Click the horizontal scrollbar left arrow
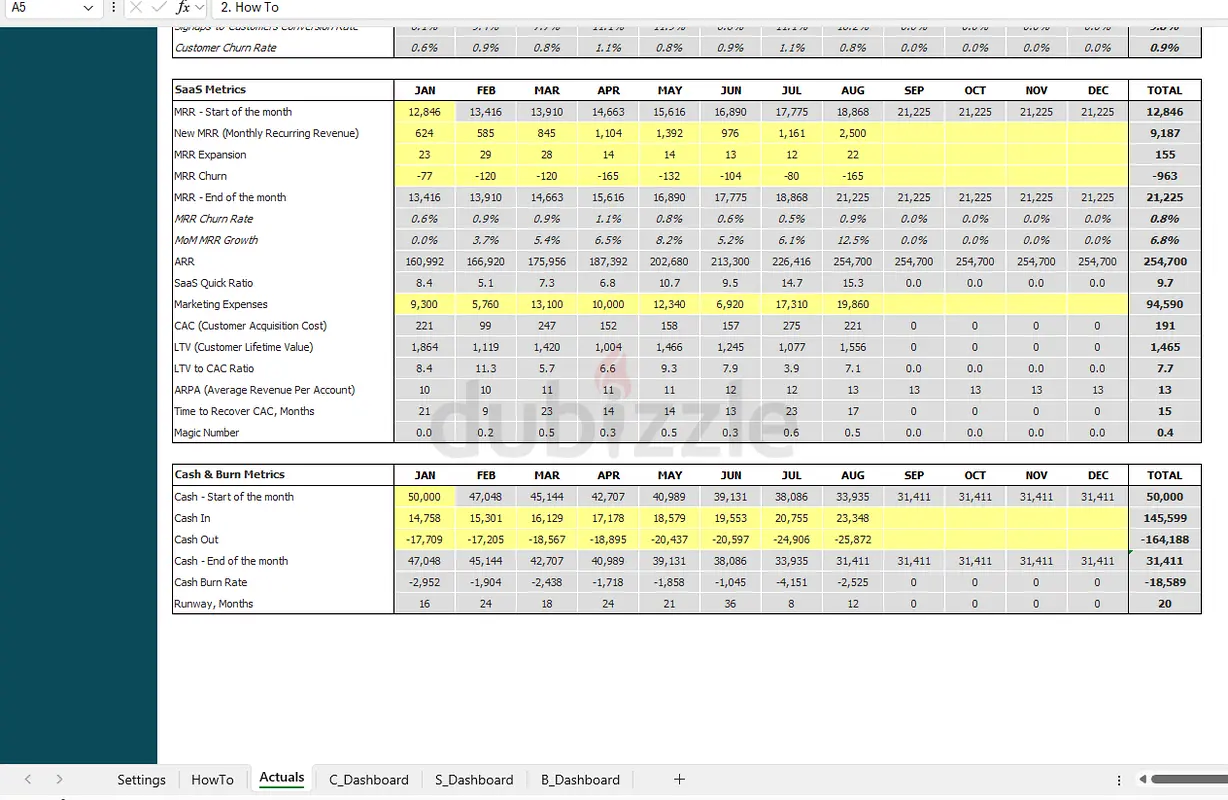This screenshot has height=800, width=1228. click(x=1142, y=779)
